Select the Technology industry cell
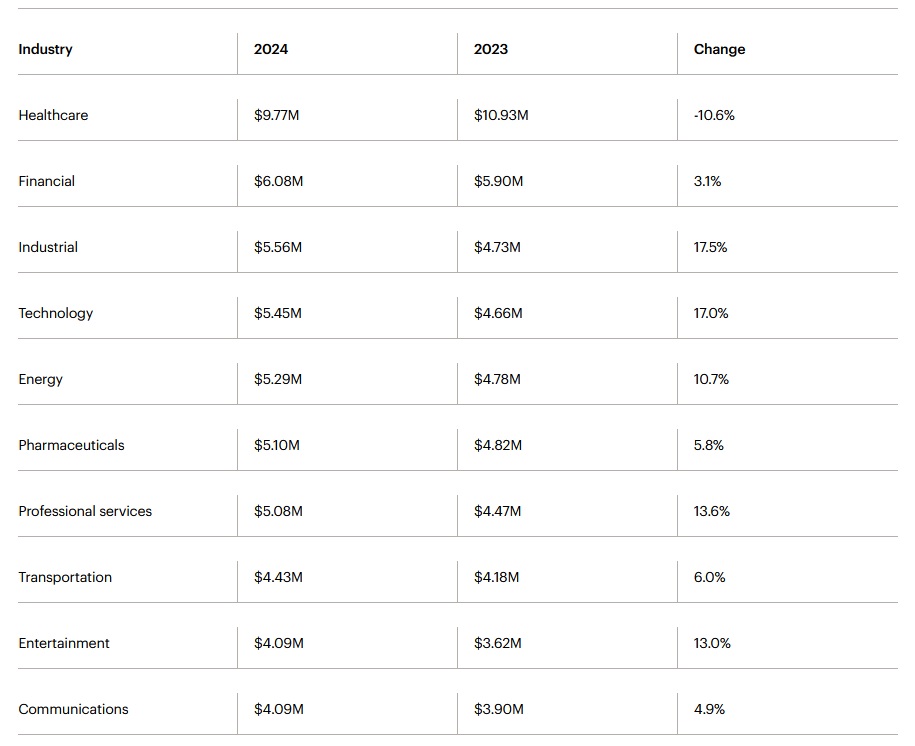The image size is (915, 746). [x=56, y=313]
